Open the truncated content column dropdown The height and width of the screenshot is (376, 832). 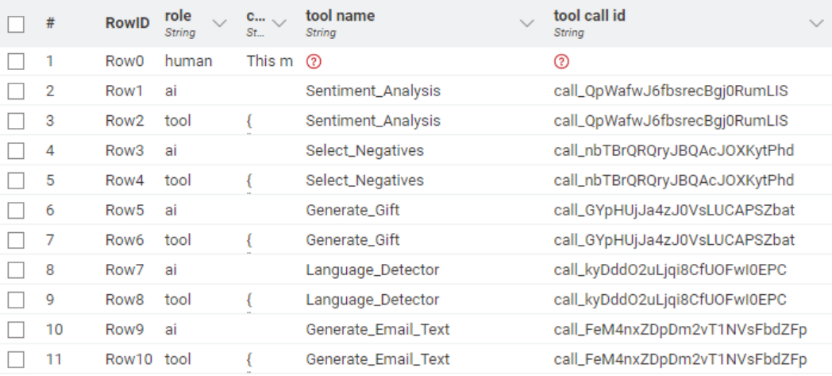point(279,23)
